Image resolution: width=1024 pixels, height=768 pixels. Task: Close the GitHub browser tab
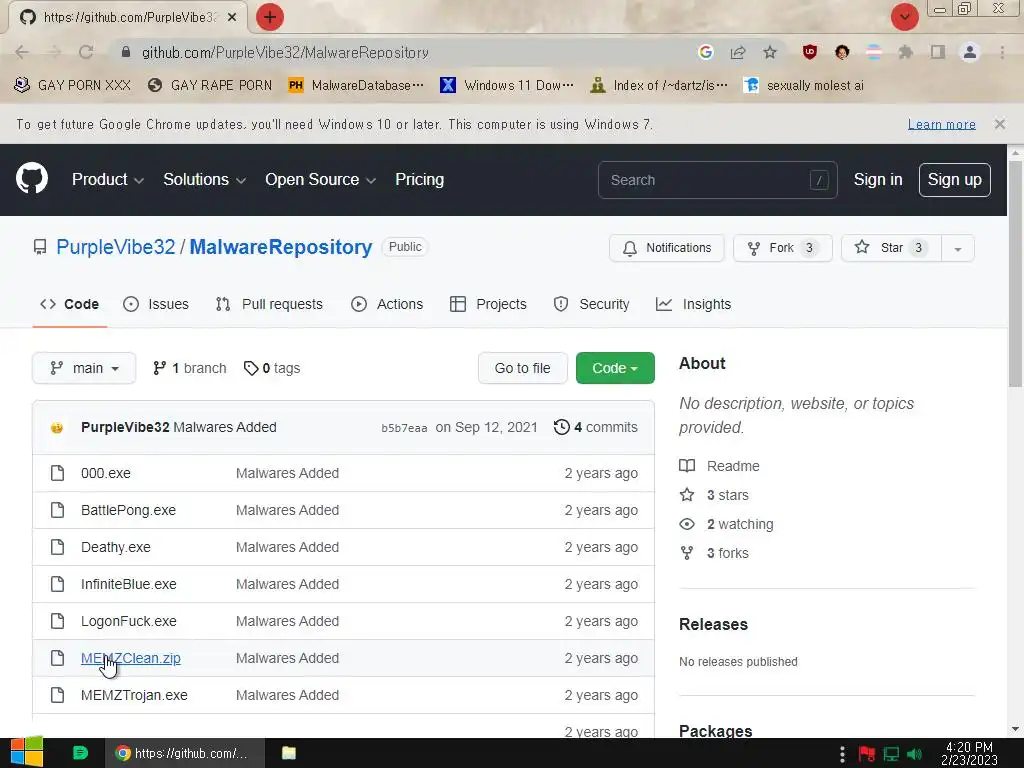232,18
